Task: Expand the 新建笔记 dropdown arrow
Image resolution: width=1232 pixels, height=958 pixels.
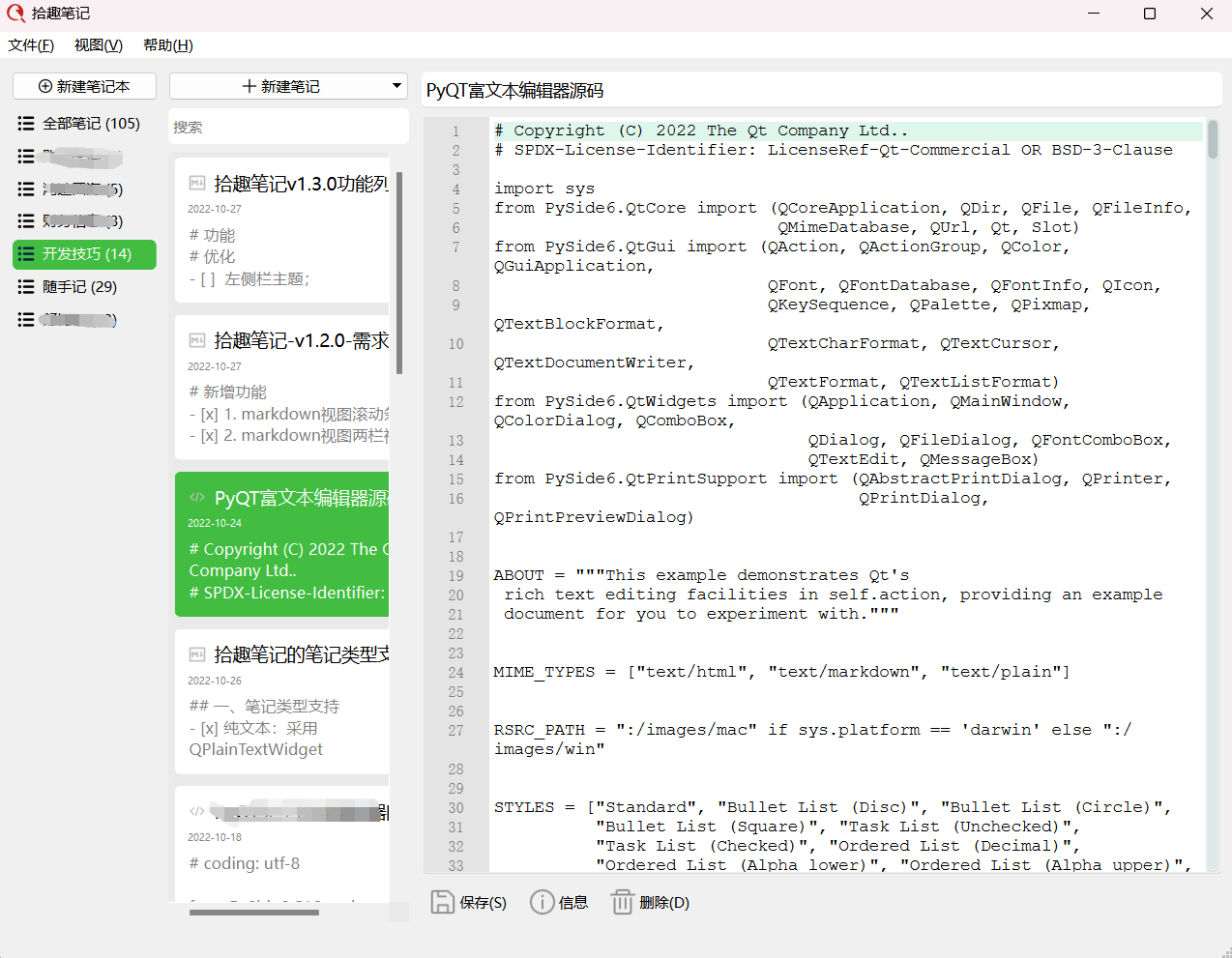Action: click(396, 86)
